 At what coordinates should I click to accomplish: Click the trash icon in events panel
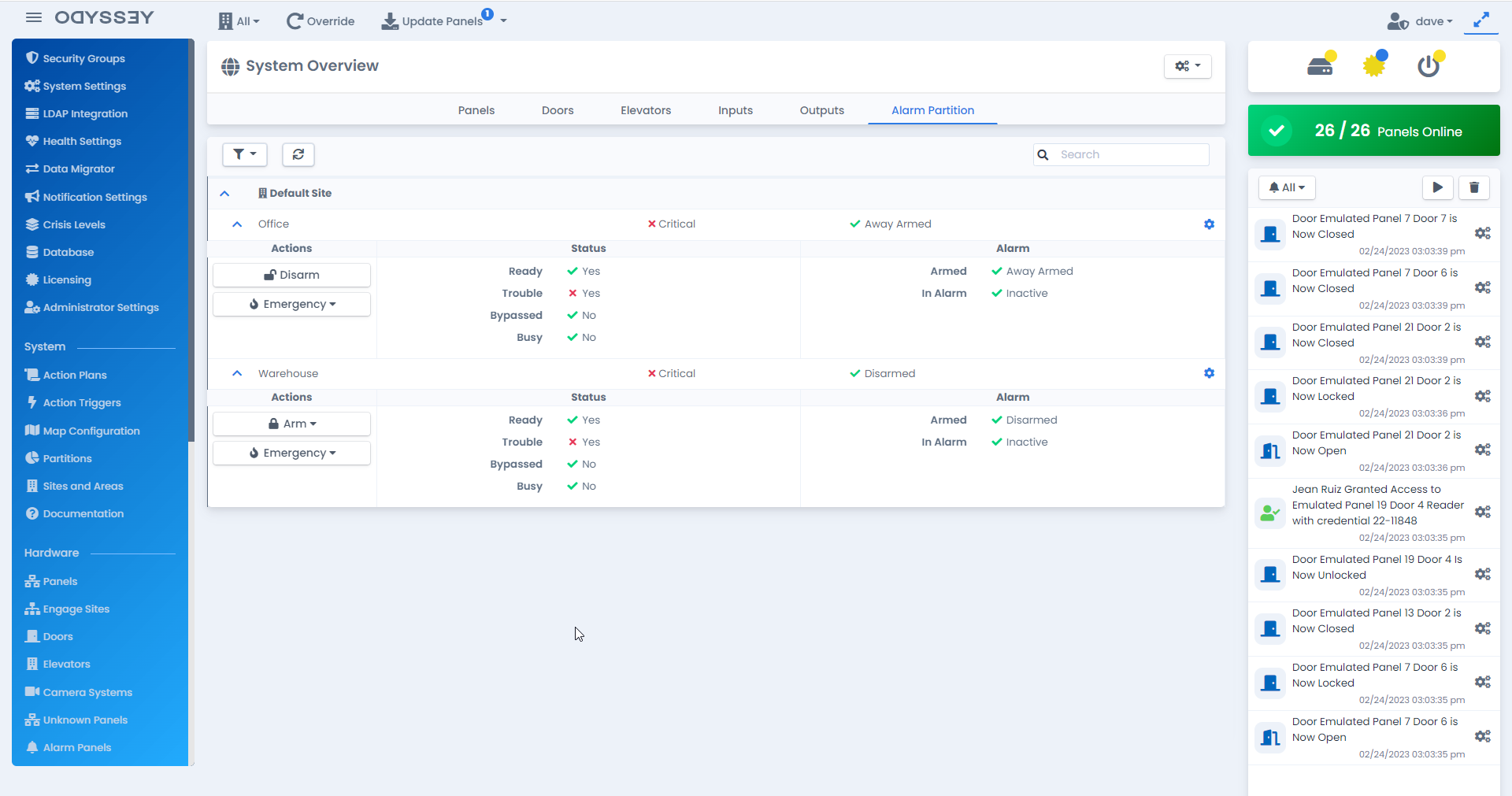click(x=1473, y=187)
